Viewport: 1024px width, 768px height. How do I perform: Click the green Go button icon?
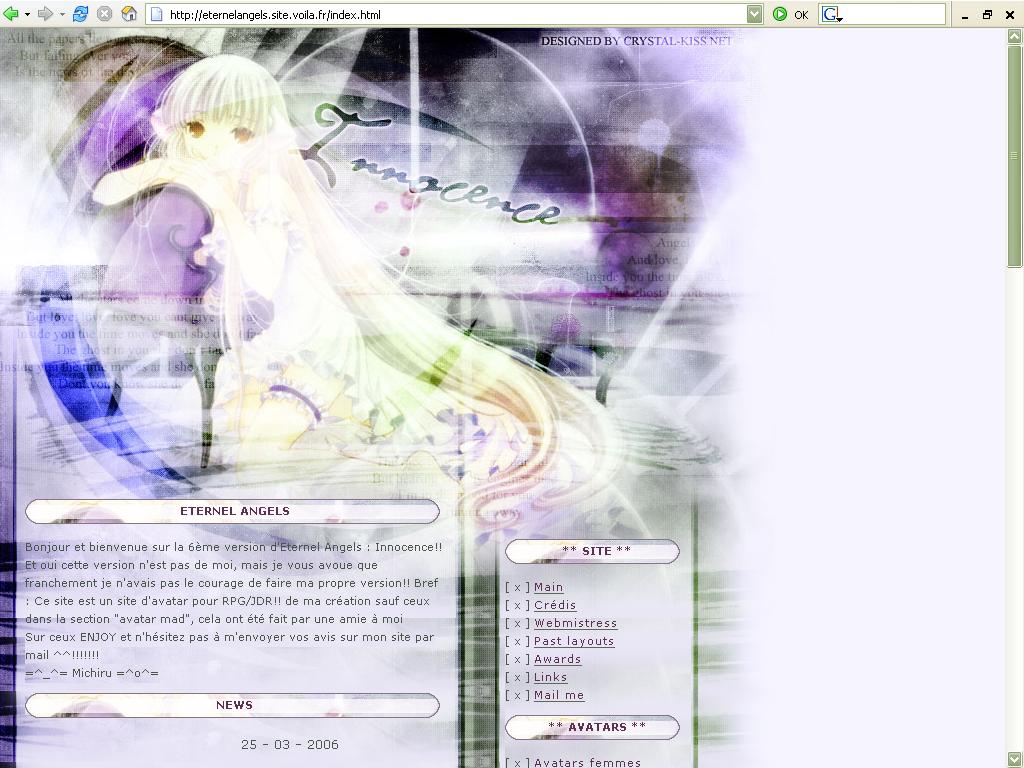click(780, 14)
